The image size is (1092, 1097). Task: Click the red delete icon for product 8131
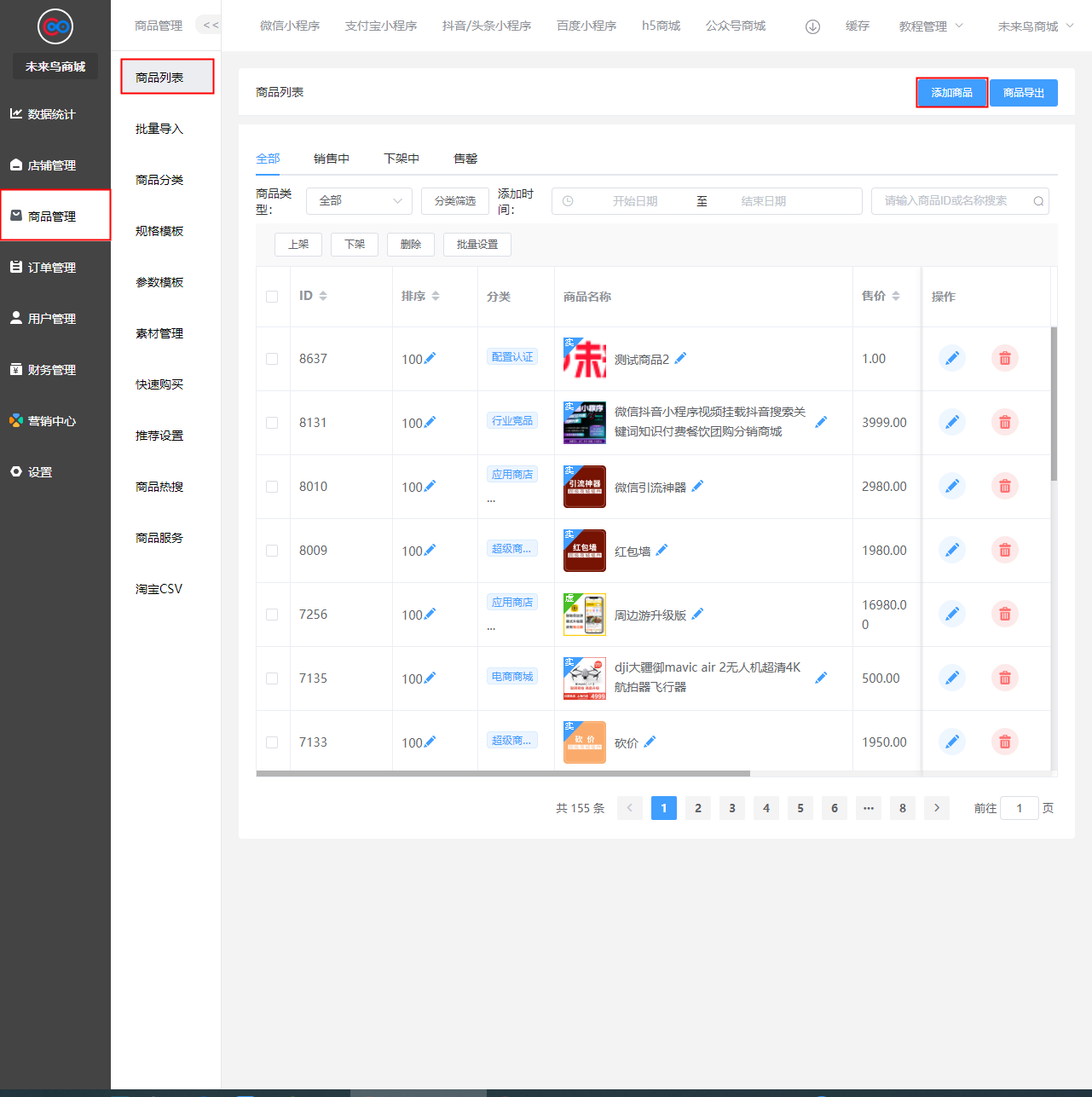coord(1004,423)
